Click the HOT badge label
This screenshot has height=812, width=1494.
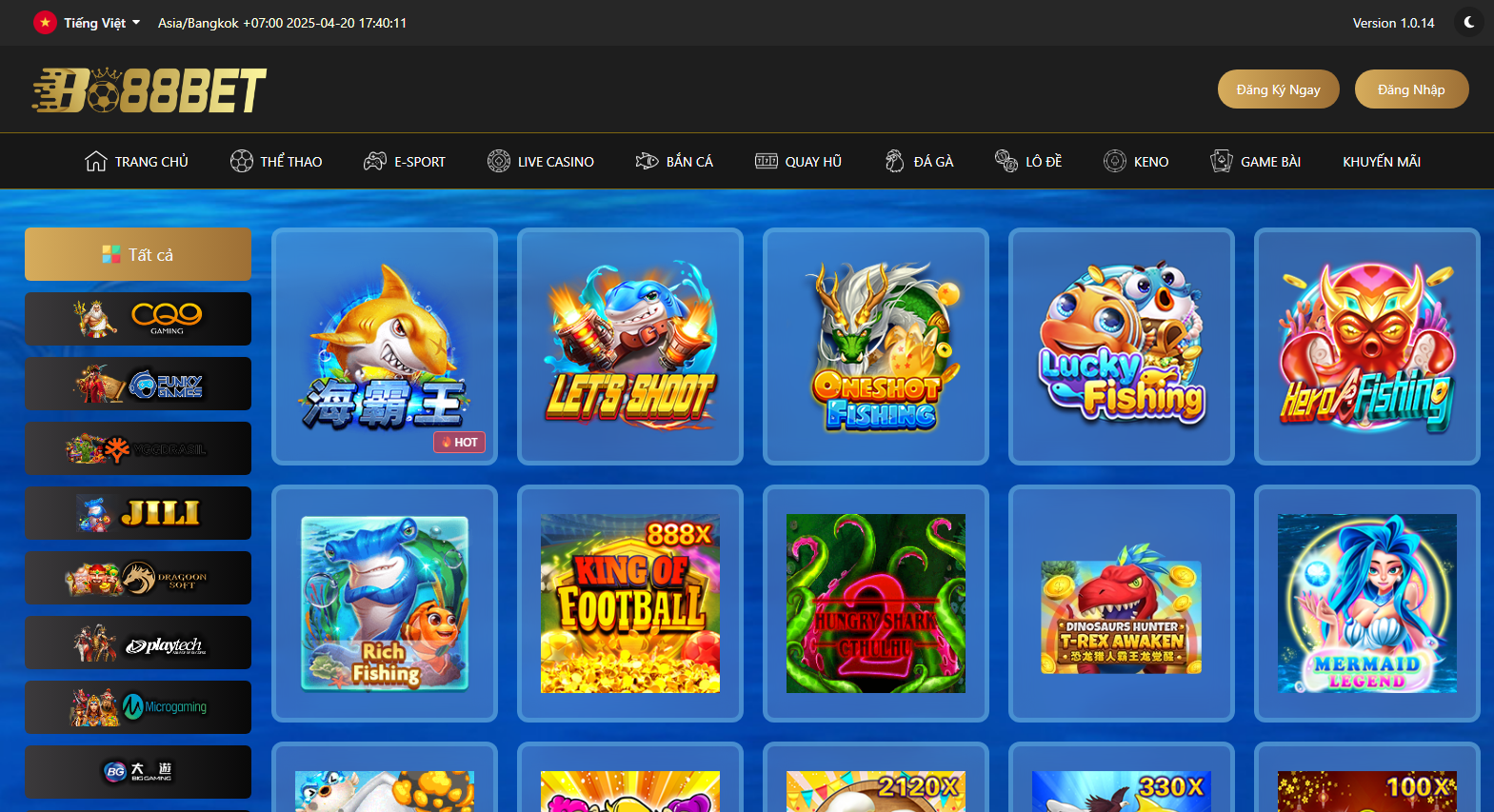coord(460,442)
